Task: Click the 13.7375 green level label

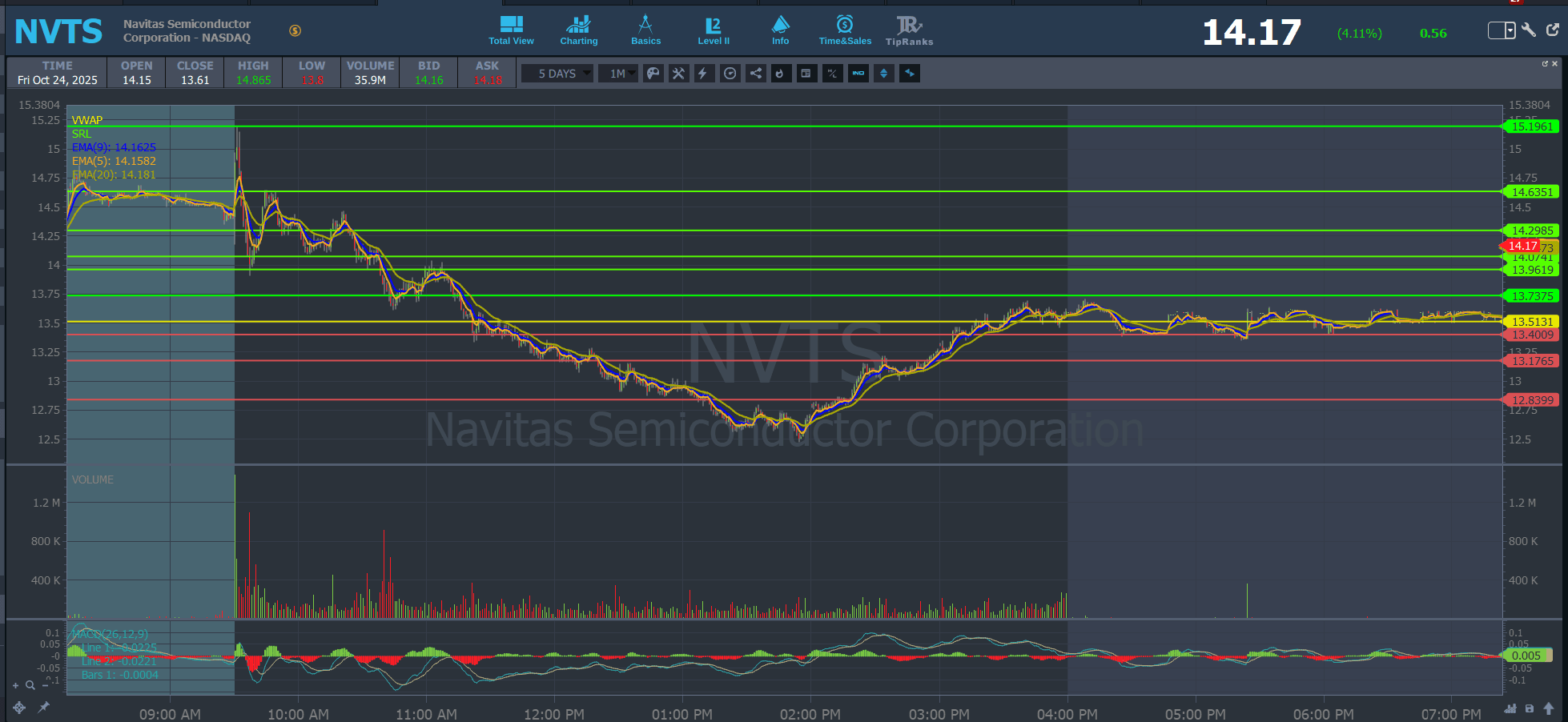Action: pyautogui.click(x=1531, y=296)
